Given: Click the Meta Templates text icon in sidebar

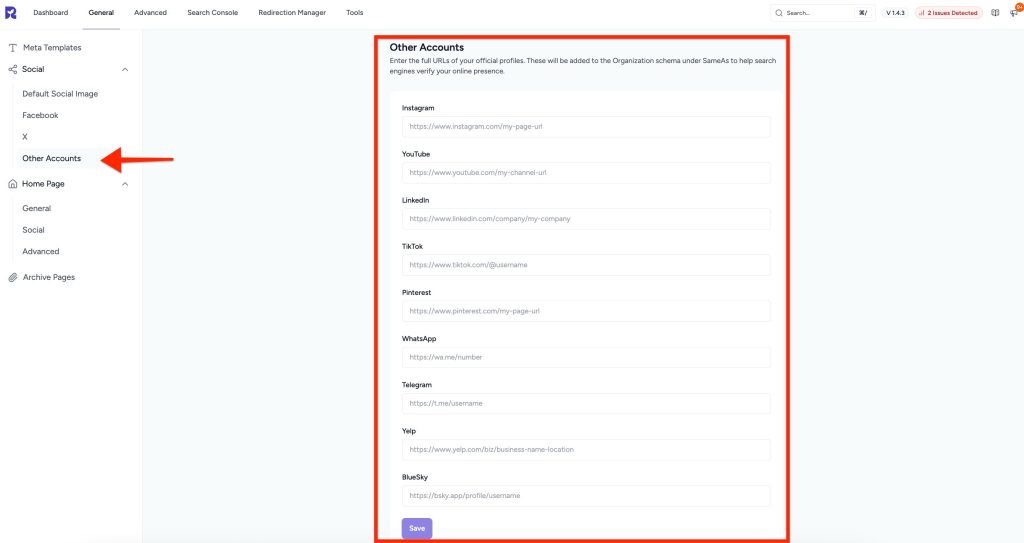Looking at the screenshot, I should pos(13,48).
